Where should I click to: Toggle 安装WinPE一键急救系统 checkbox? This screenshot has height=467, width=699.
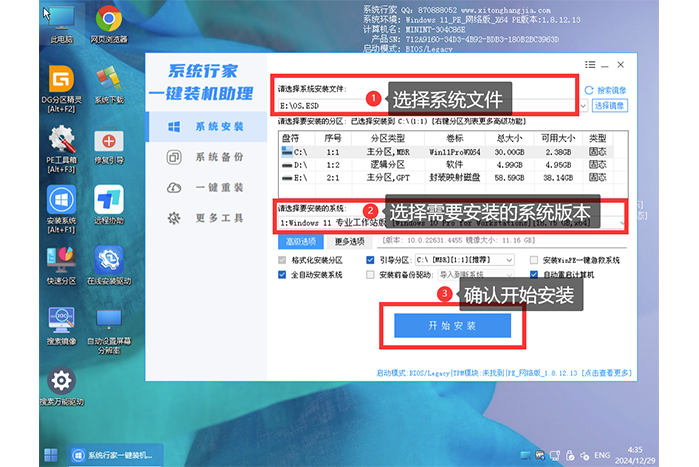534,260
